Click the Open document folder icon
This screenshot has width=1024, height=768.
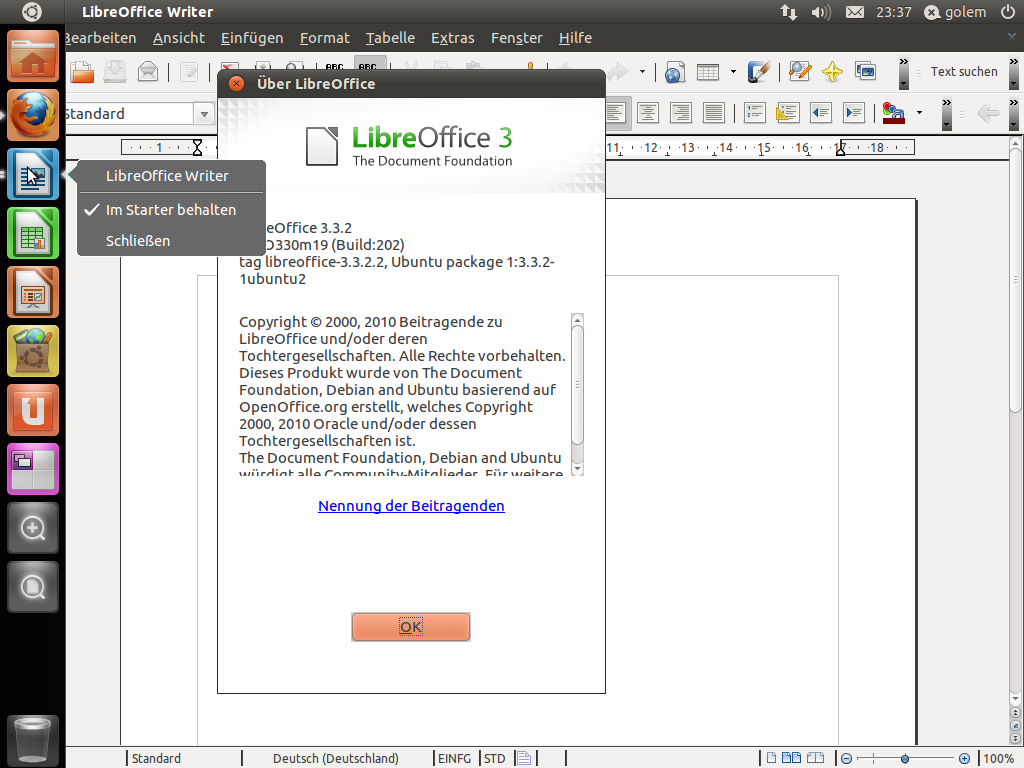click(82, 72)
